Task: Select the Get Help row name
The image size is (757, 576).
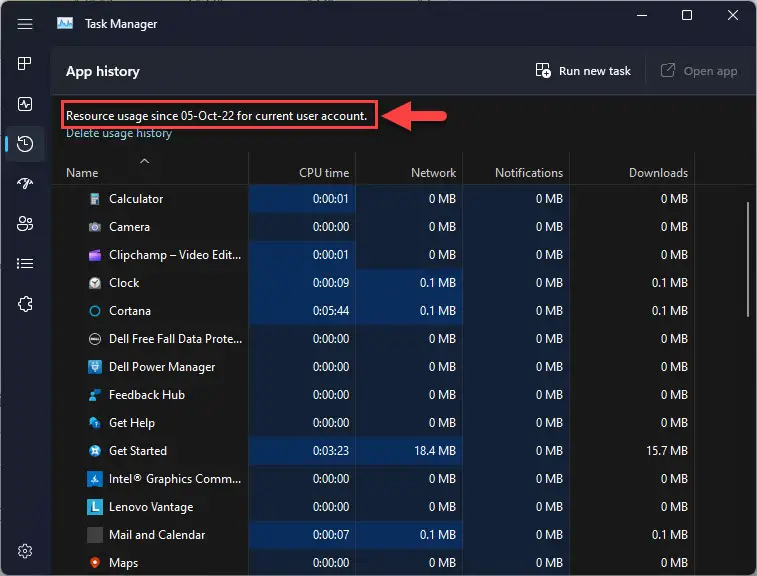Action: pyautogui.click(x=132, y=423)
